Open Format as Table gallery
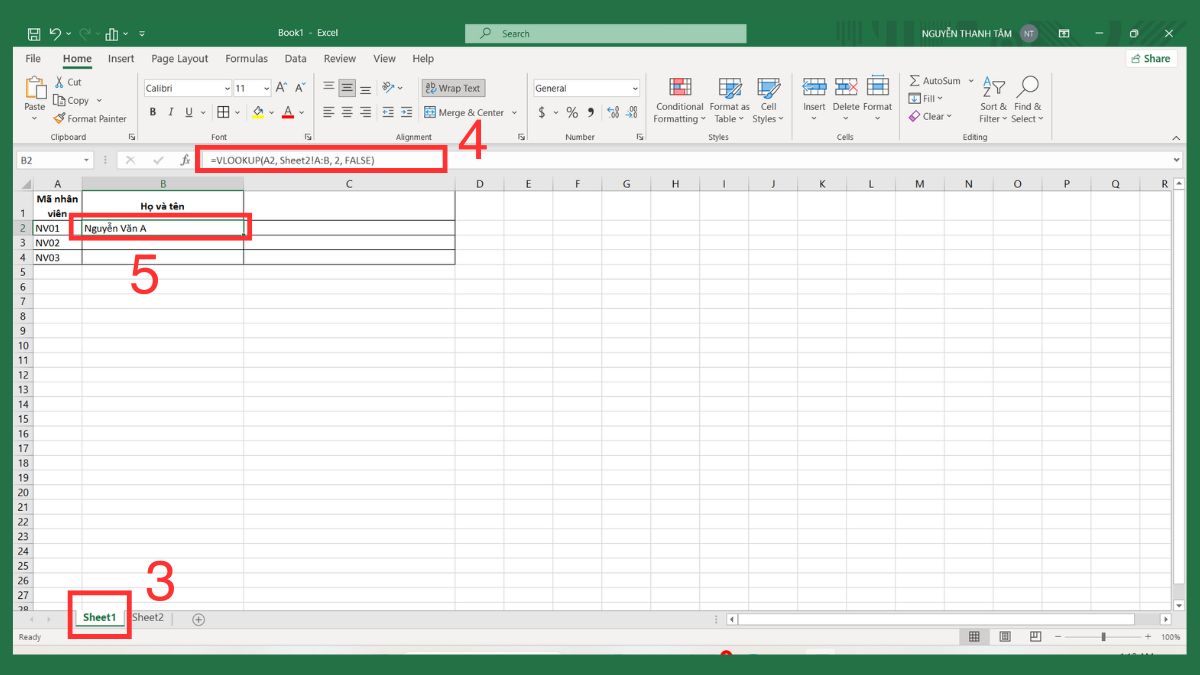The image size is (1200, 675). coord(730,100)
